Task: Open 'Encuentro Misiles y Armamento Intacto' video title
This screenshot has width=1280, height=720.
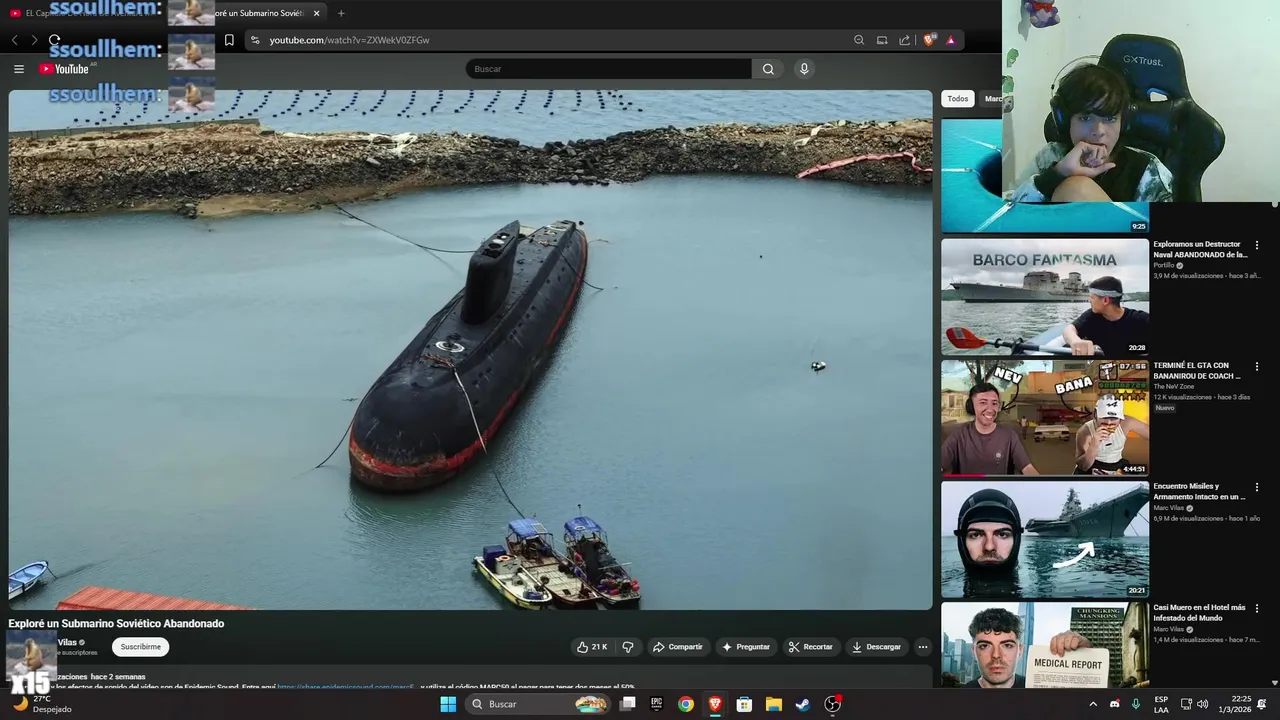Action: [1199, 492]
